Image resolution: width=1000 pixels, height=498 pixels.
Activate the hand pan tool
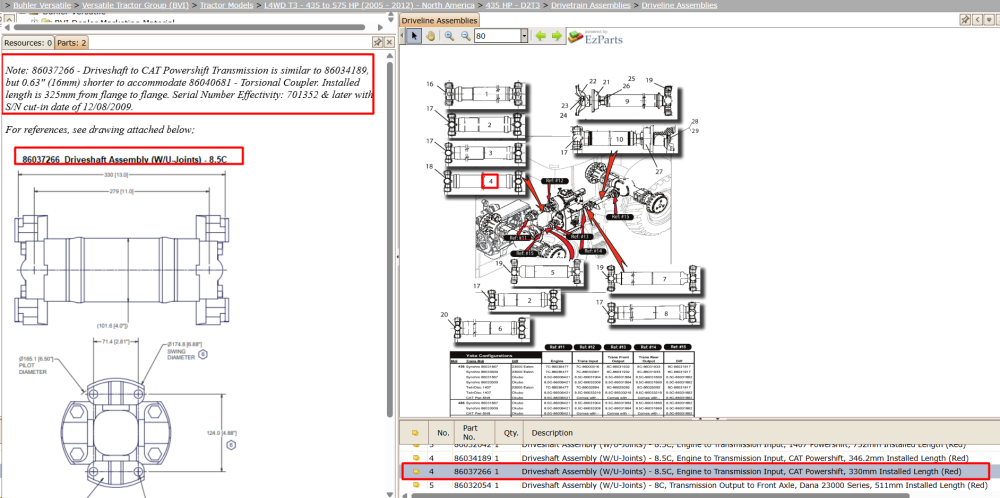tap(430, 36)
